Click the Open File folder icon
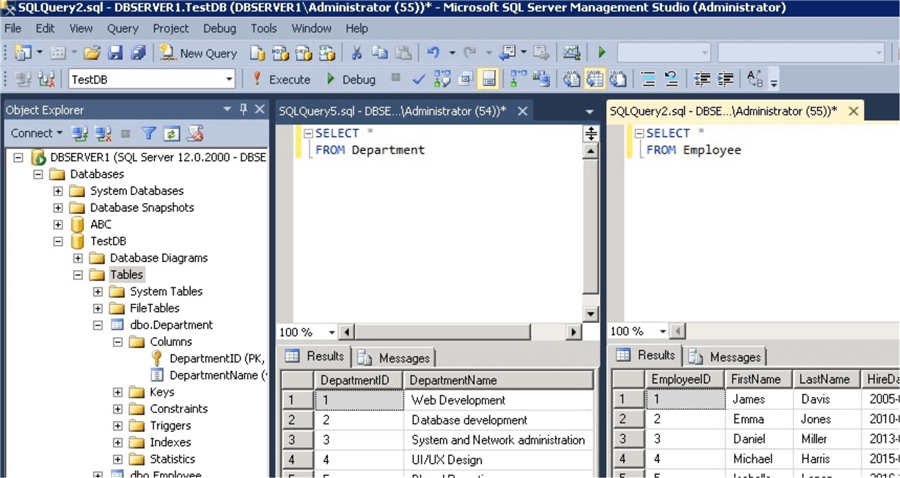 coord(92,53)
